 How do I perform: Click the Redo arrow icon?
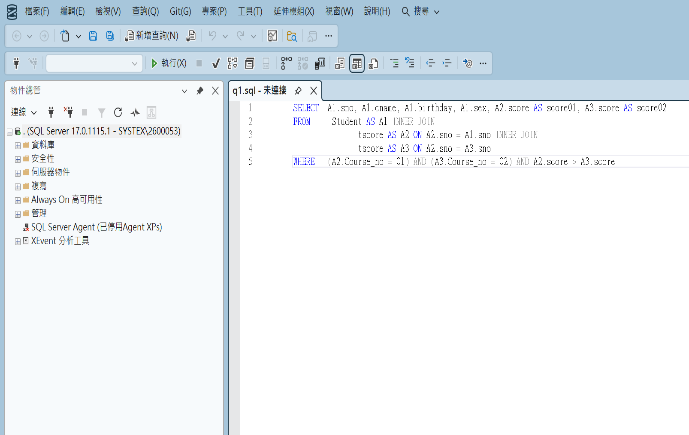(240, 36)
